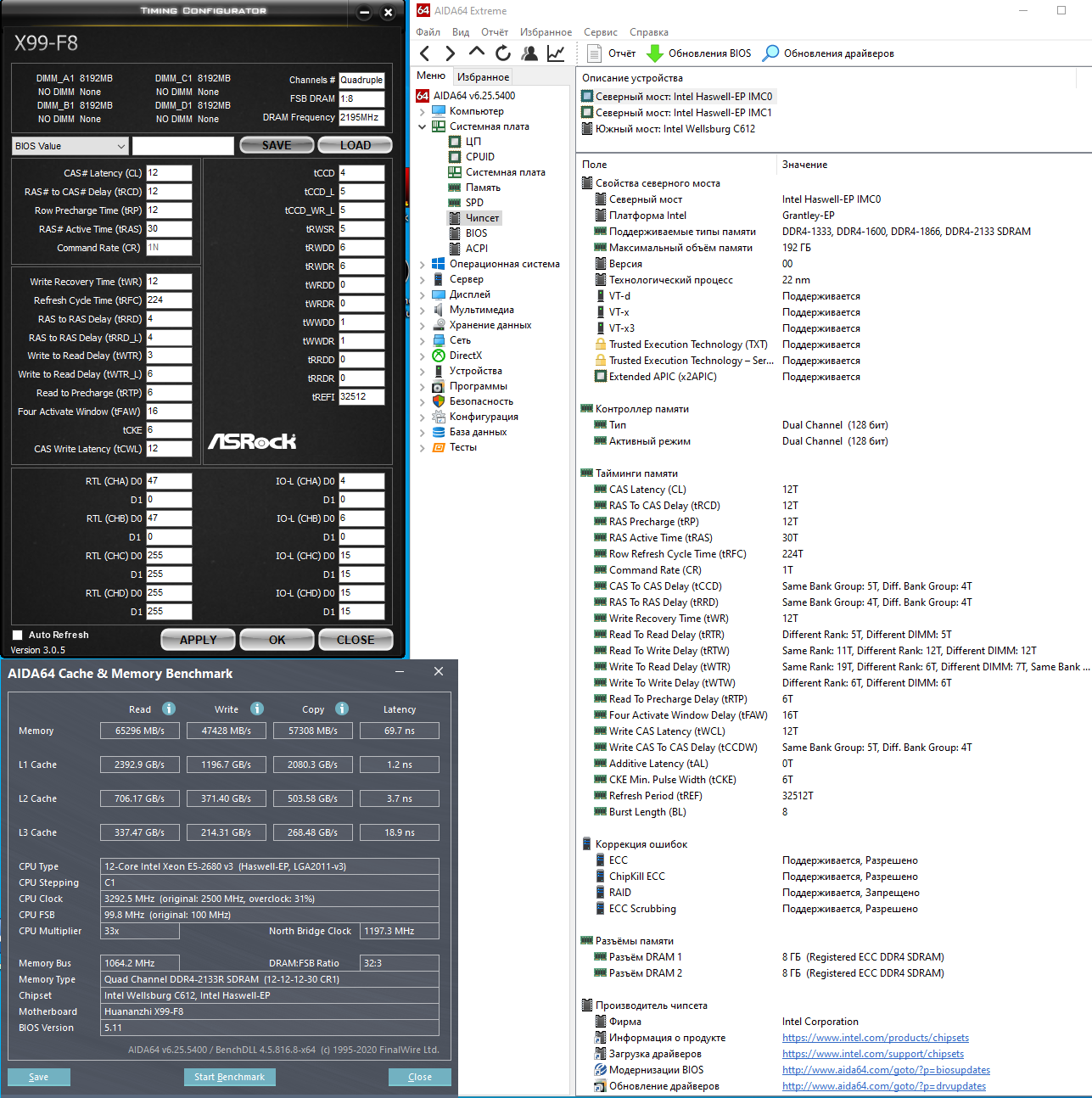Switch to the Избранное tab in sidebar
This screenshot has height=1098, width=1092.
(484, 76)
